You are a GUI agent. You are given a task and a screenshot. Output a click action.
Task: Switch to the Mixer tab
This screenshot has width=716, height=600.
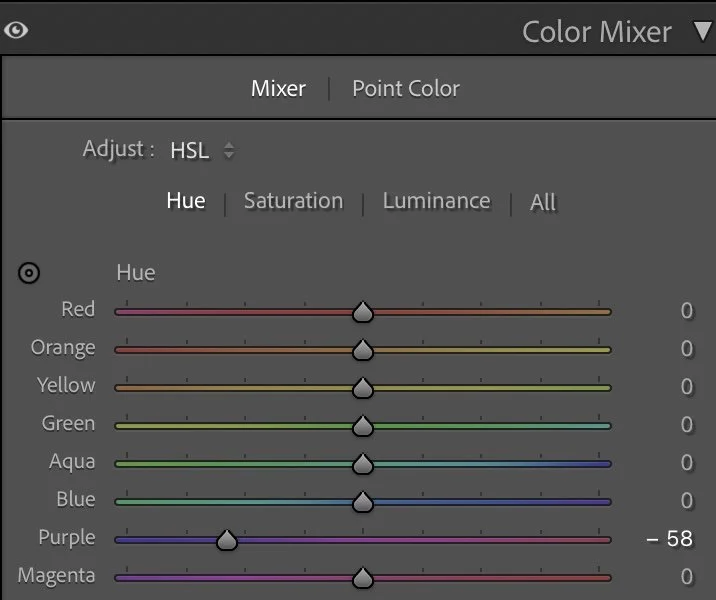coord(278,89)
